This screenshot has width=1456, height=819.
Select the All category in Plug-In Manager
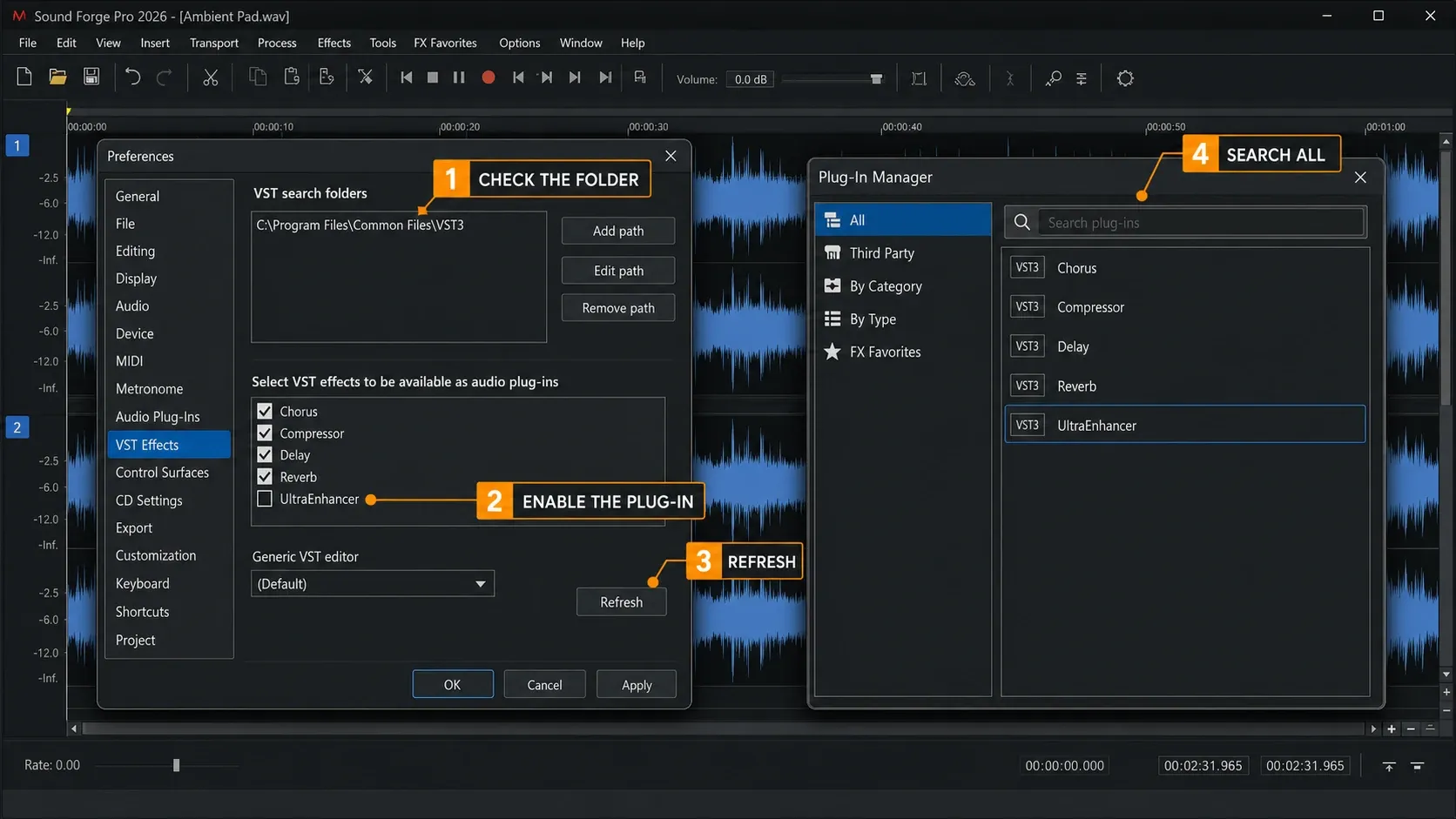(x=903, y=220)
